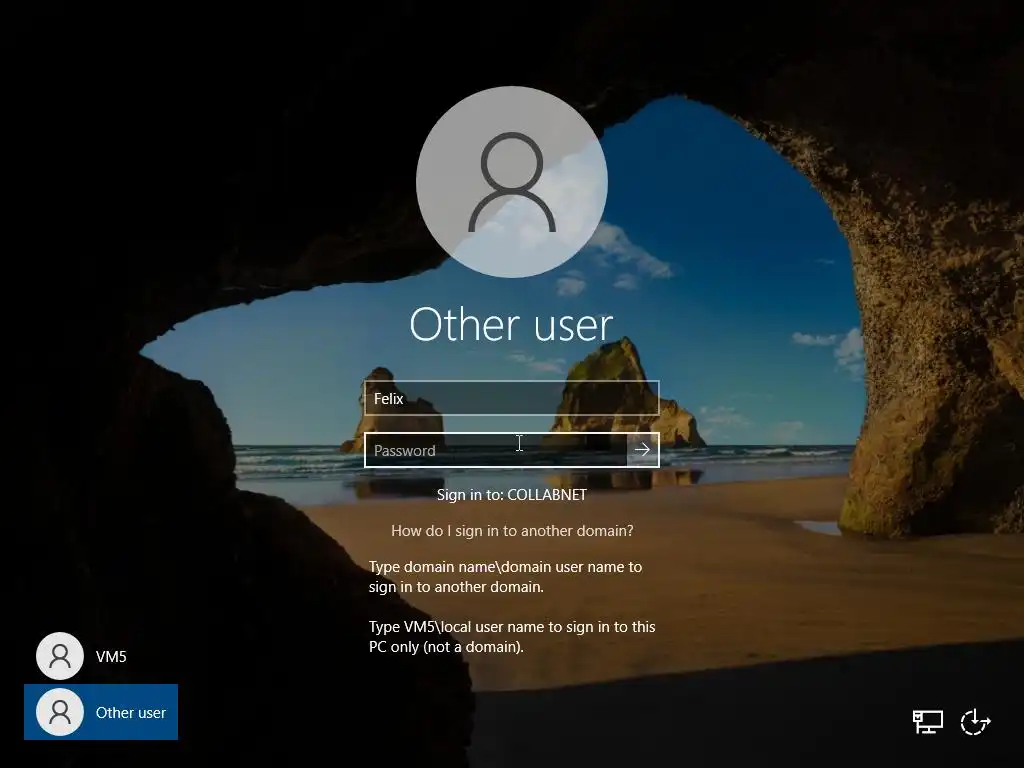
Task: Open the Ease of Access icon
Action: [976, 722]
